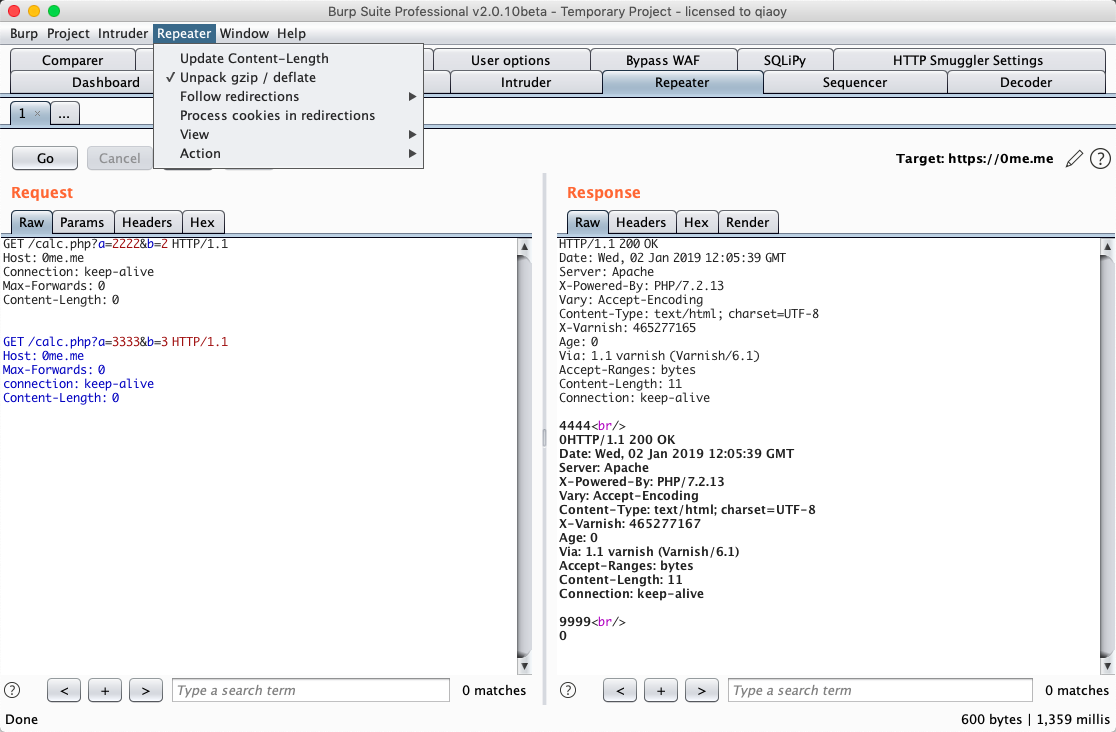Toggle Update Content-Length menu option
Viewport: 1116px width, 732px height.
[254, 58]
